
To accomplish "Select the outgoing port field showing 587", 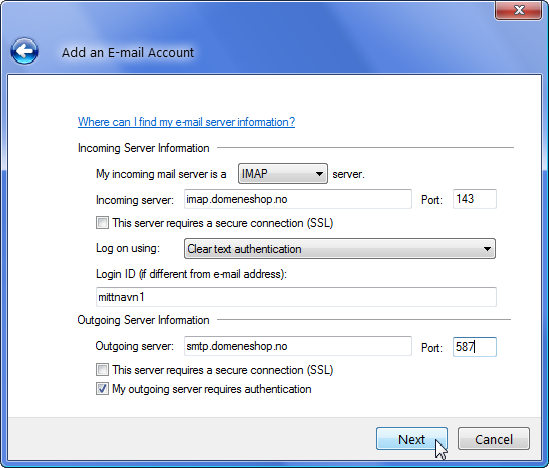I will point(475,347).
